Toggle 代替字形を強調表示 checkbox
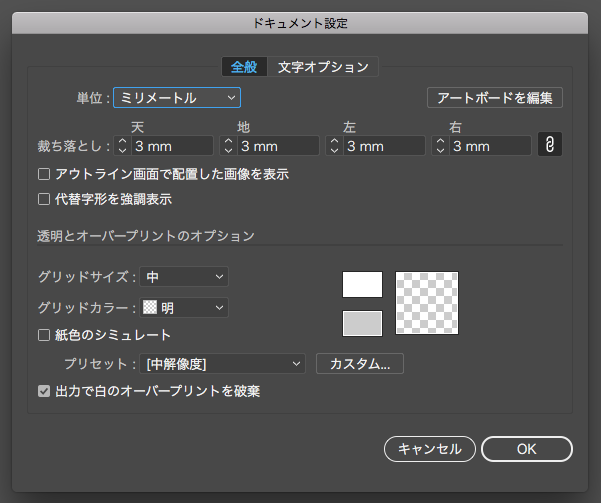601x503 pixels. coord(44,199)
